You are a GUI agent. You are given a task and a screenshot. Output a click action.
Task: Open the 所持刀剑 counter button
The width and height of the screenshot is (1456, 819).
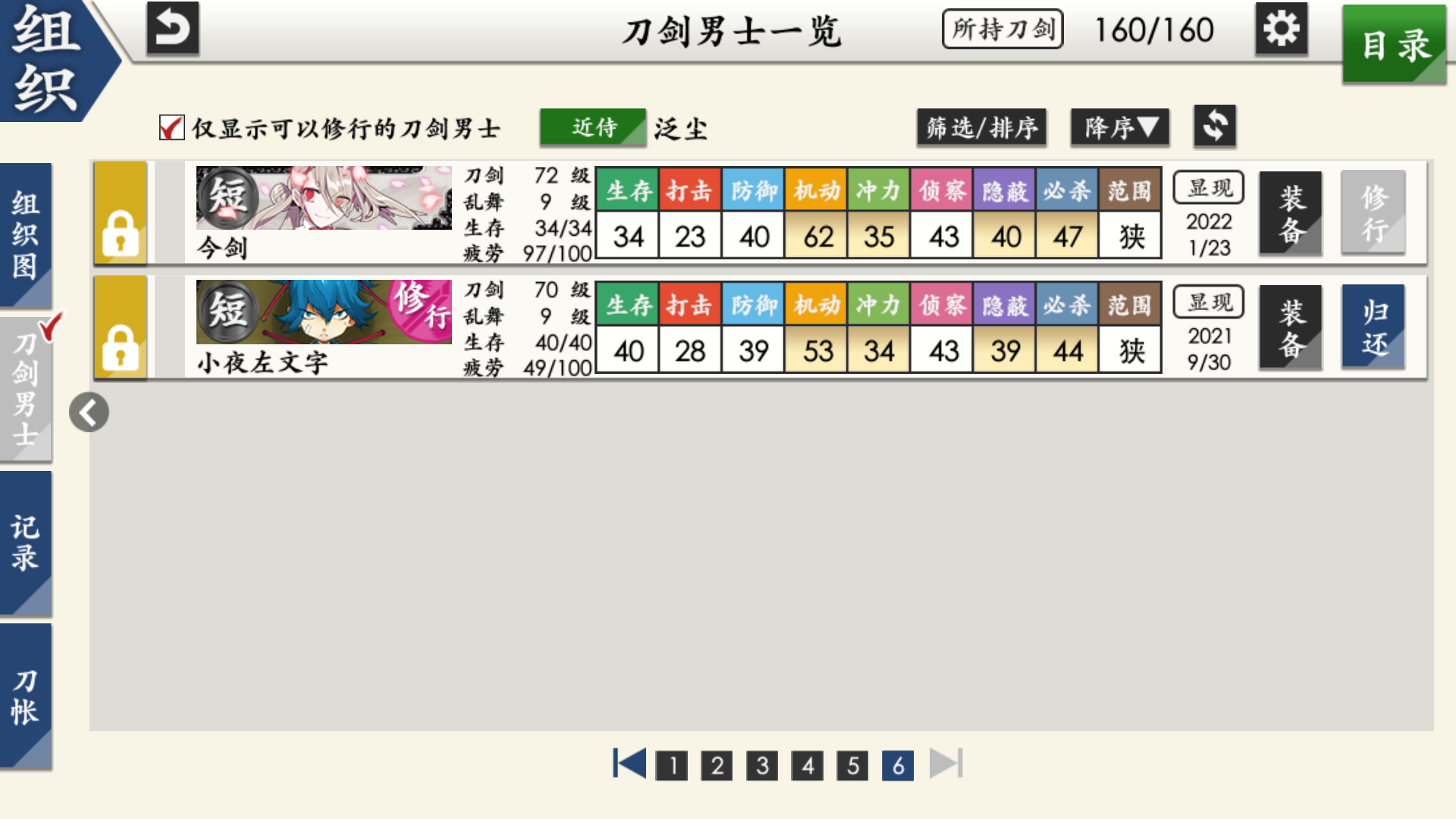tap(1002, 30)
